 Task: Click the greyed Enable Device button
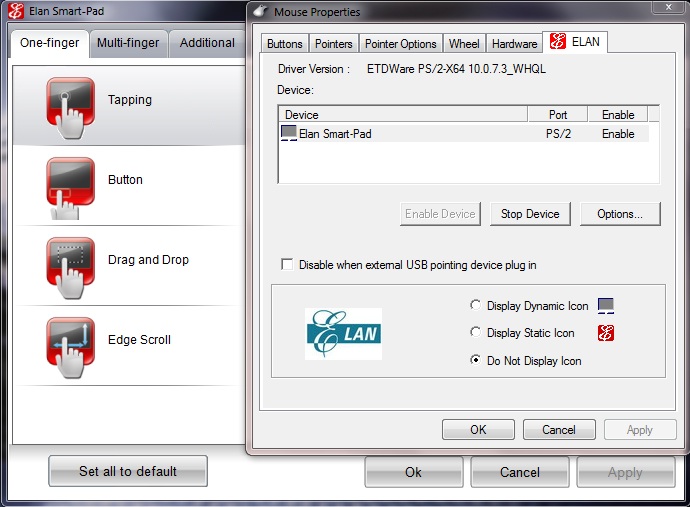[440, 214]
